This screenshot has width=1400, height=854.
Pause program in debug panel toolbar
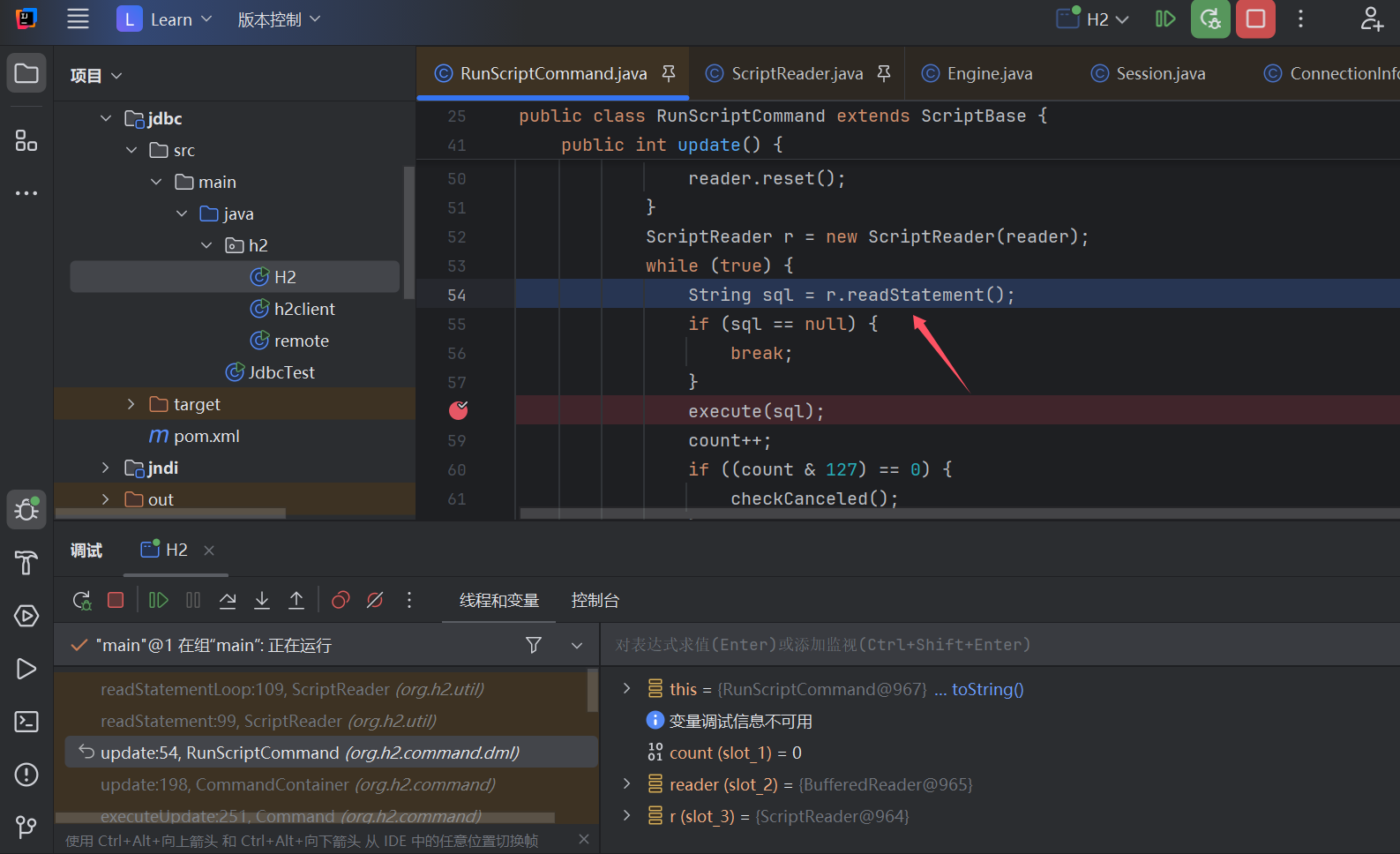193,600
